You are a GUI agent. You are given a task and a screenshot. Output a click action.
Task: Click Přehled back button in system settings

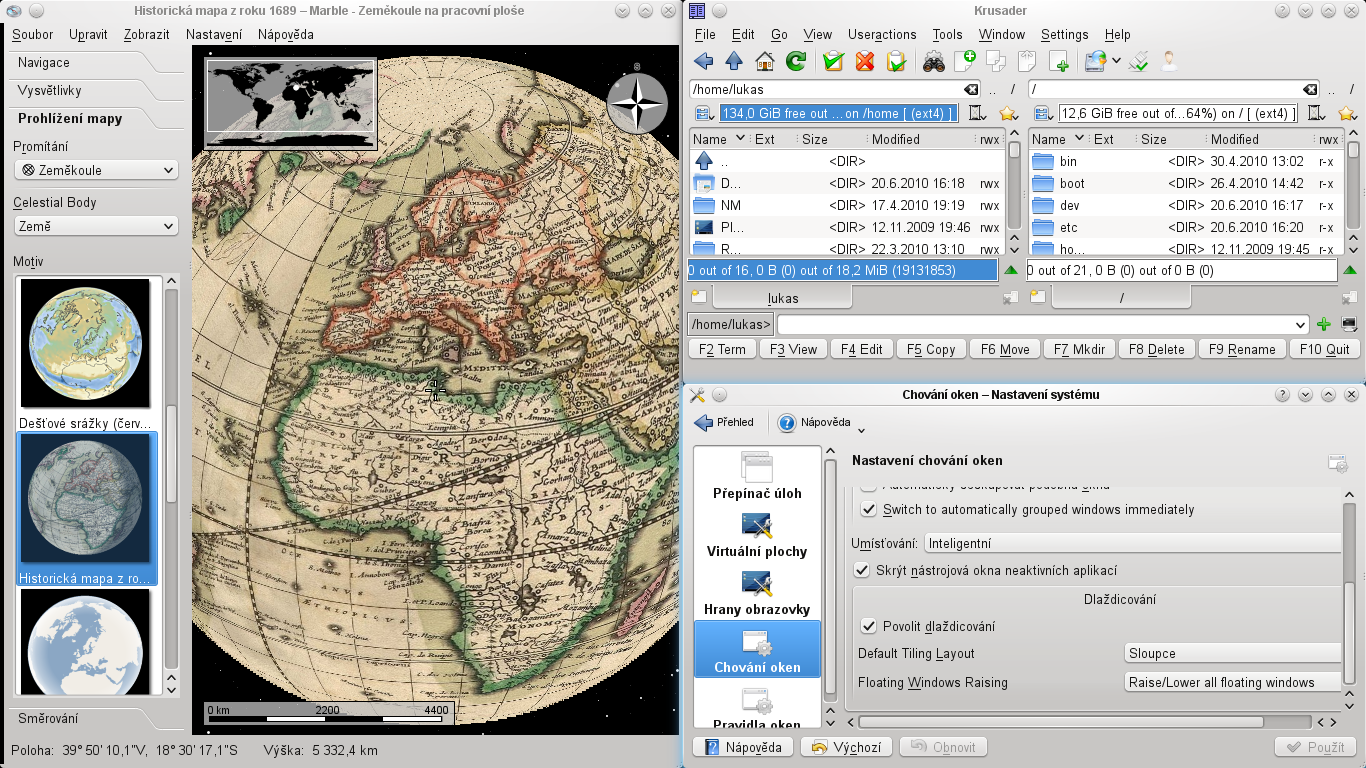[x=725, y=422]
